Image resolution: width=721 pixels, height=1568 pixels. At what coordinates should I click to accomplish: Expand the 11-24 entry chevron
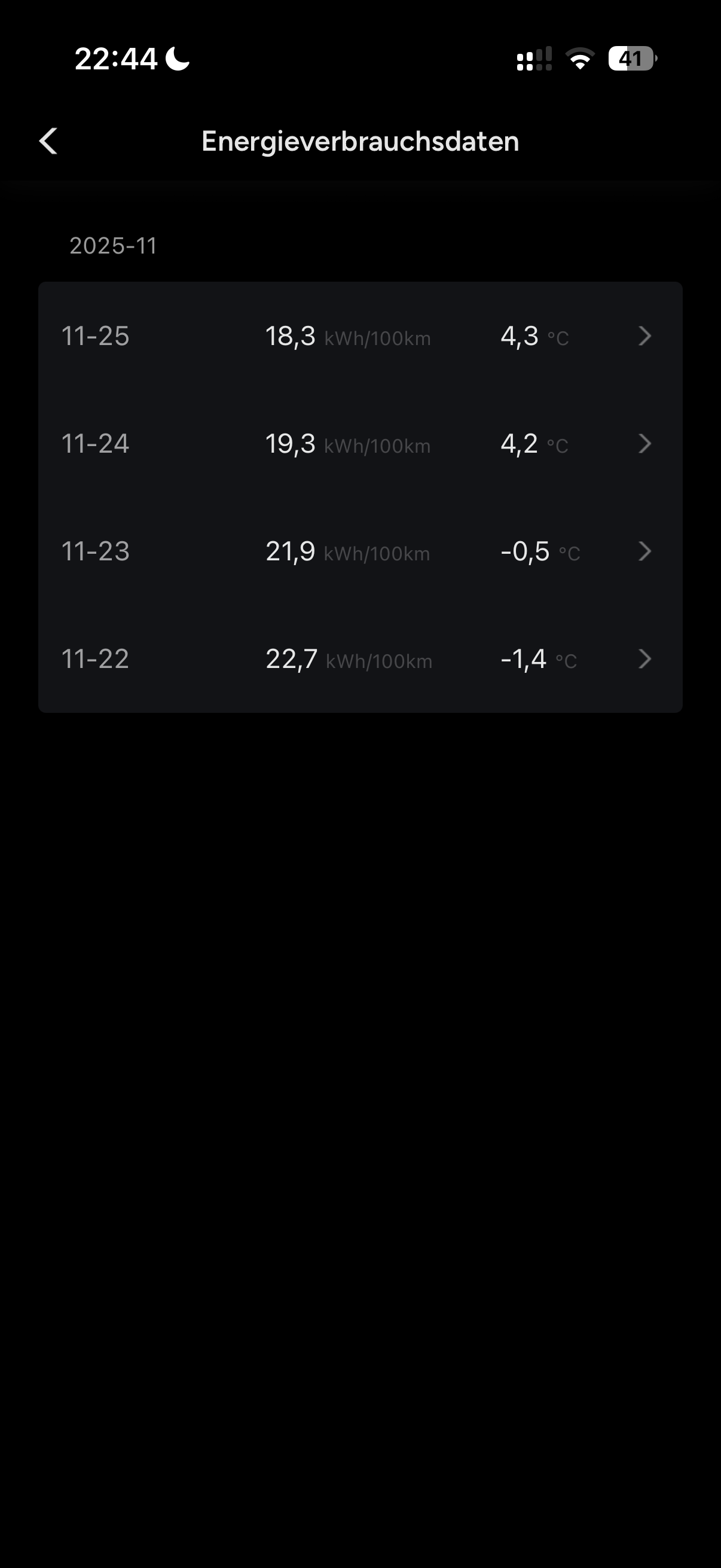[645, 444]
